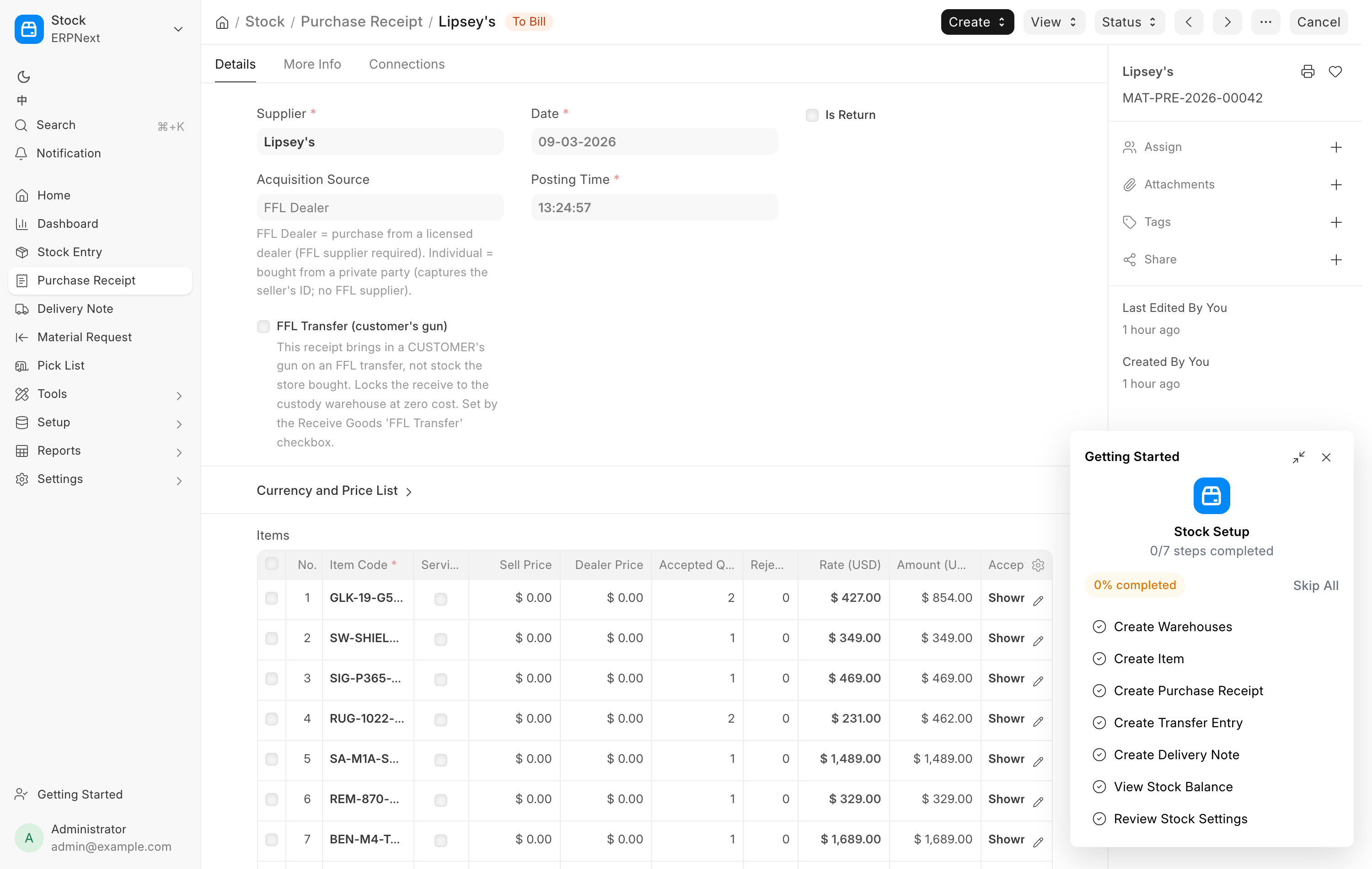Select the row 3 SIG-P365 checkbox
Screen dimensions: 1372x869
[272, 678]
